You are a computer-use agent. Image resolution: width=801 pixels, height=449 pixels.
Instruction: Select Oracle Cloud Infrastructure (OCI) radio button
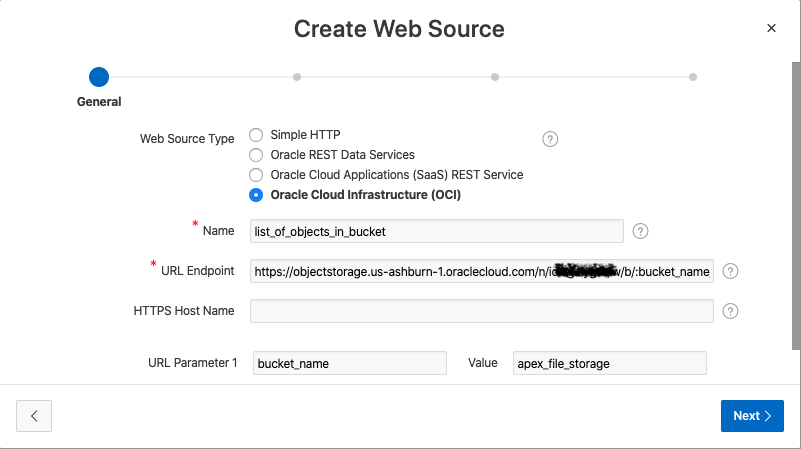click(x=257, y=195)
